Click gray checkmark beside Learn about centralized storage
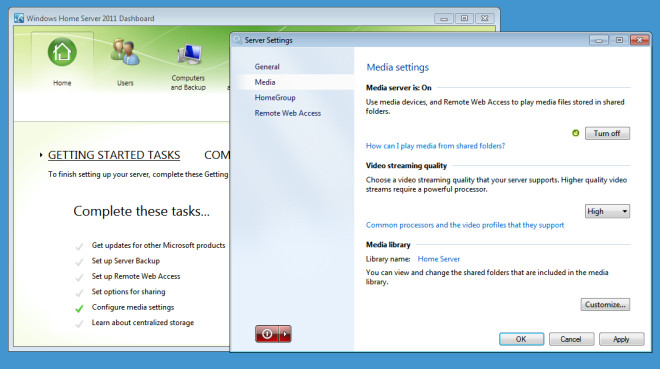The height and width of the screenshot is (369, 660). point(79,324)
